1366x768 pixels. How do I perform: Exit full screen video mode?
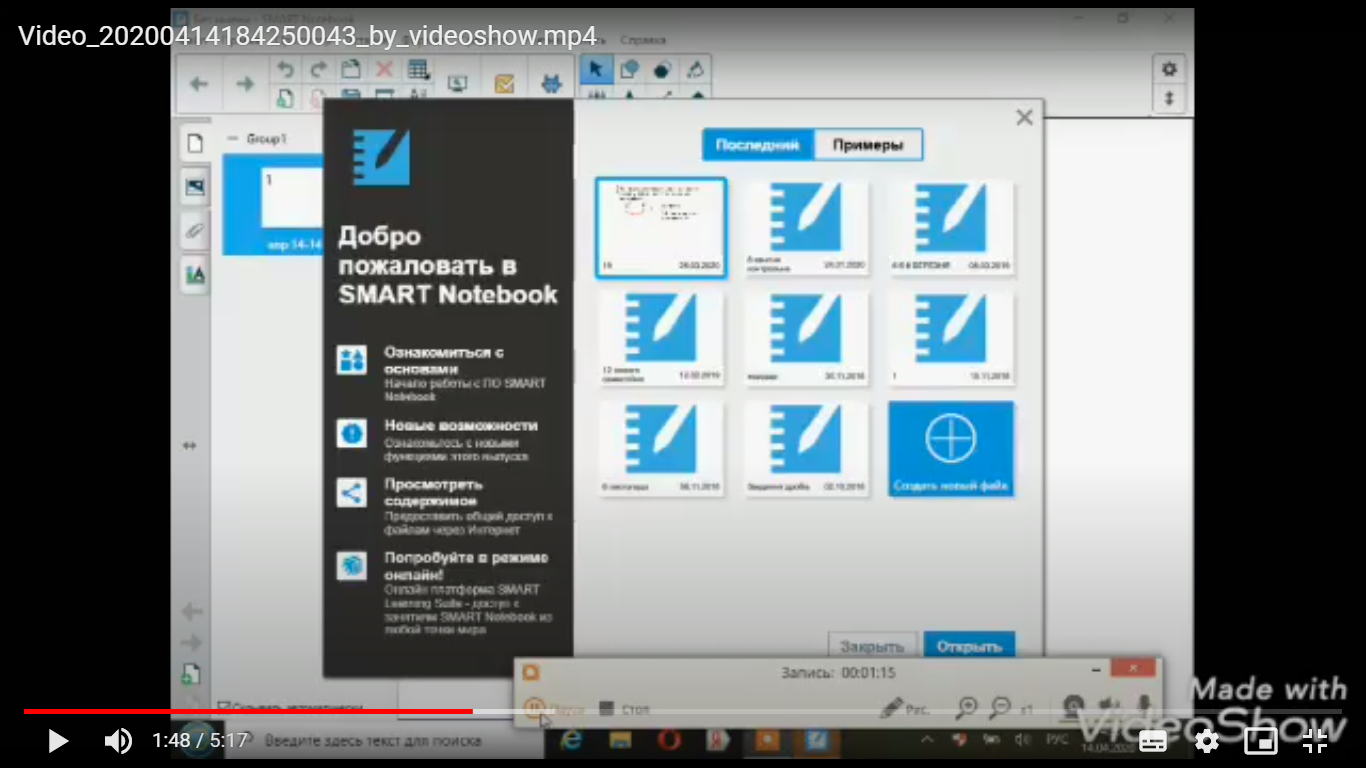click(1315, 741)
